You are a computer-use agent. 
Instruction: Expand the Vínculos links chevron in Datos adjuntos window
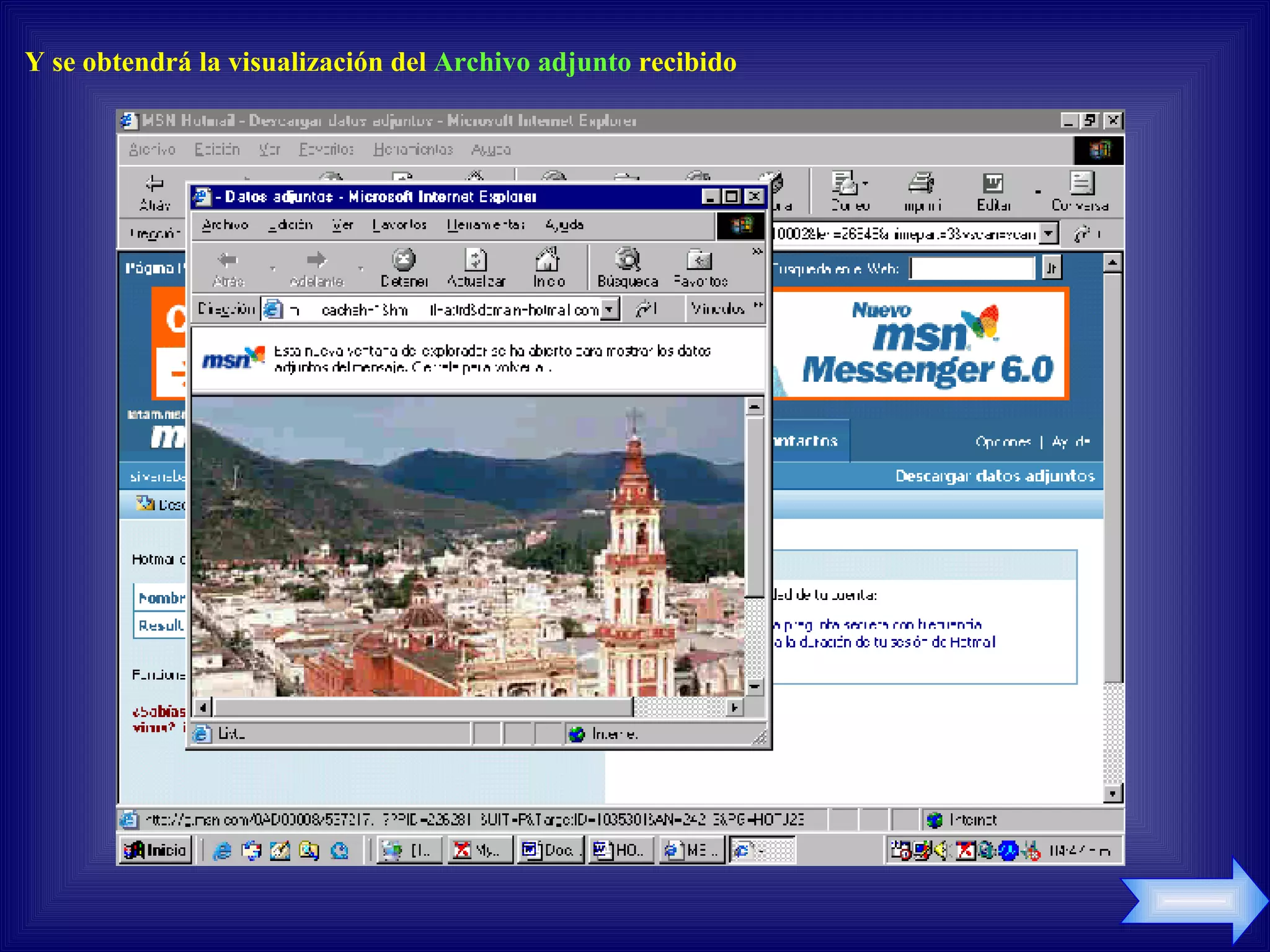pyautogui.click(x=758, y=304)
